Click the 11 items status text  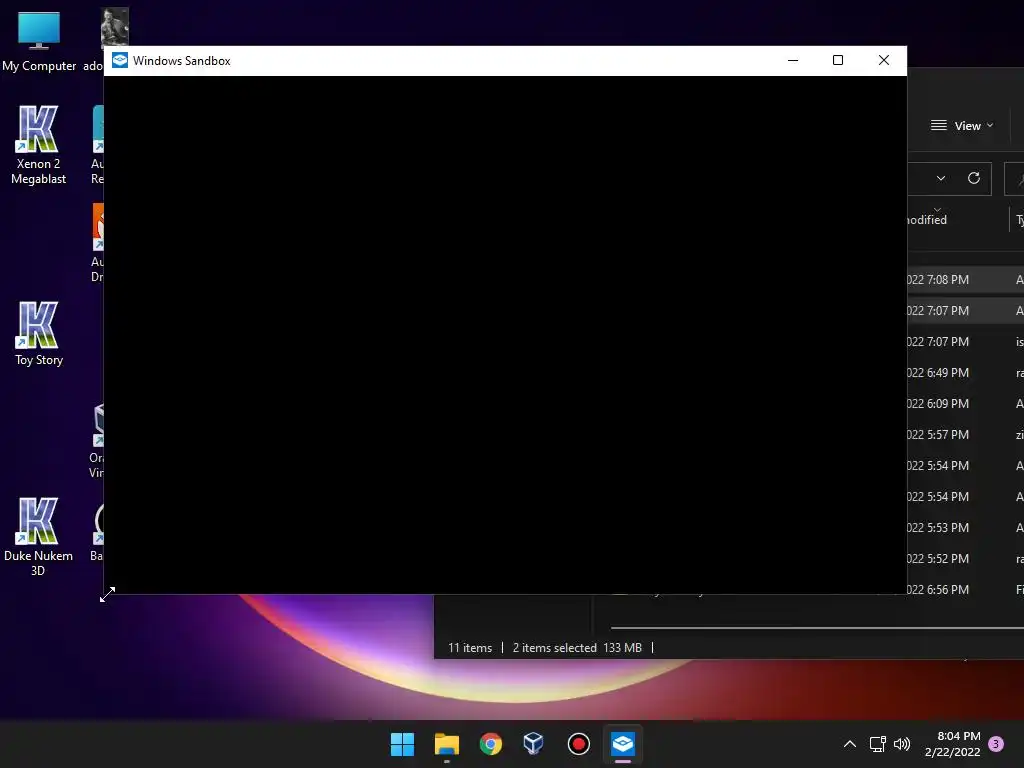(x=470, y=648)
